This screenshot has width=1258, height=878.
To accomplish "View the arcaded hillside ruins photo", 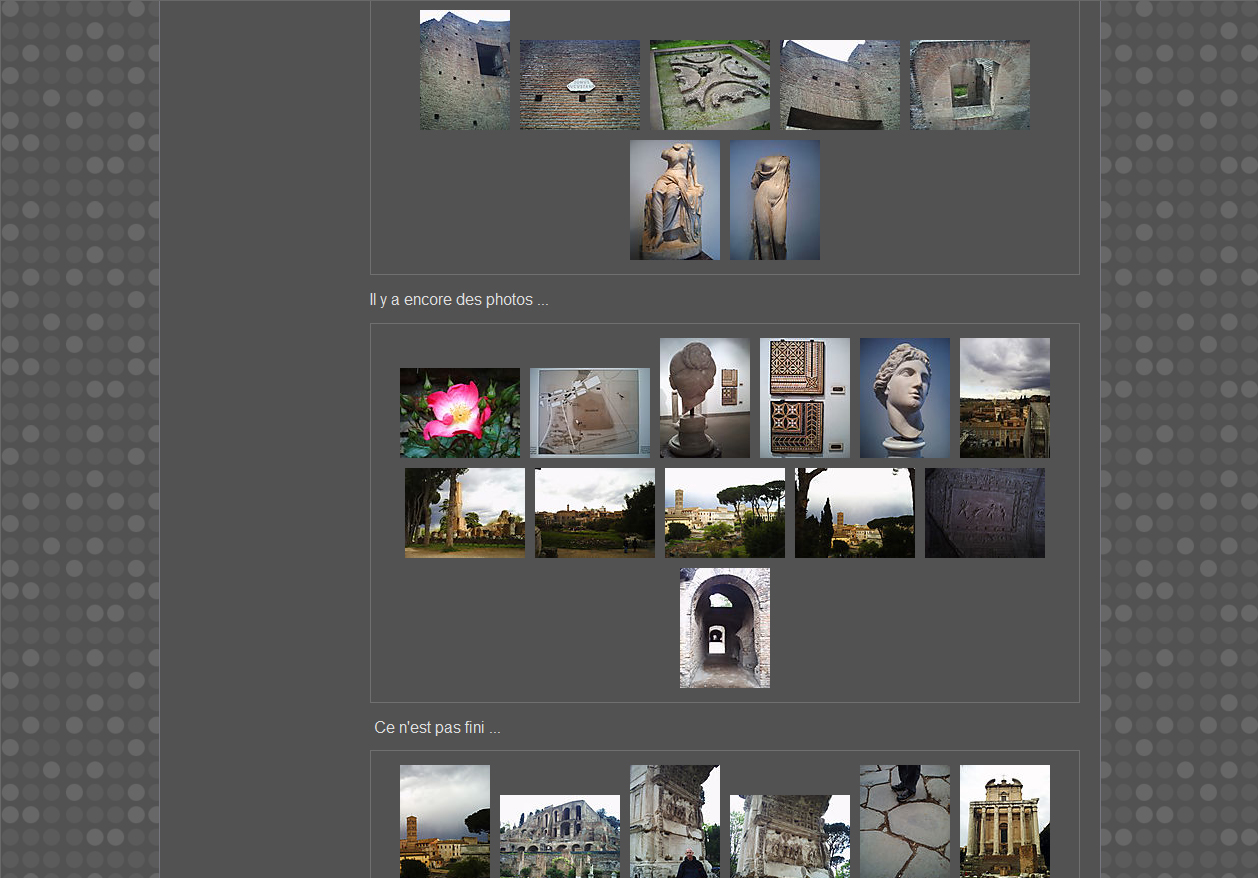I will tap(559, 836).
